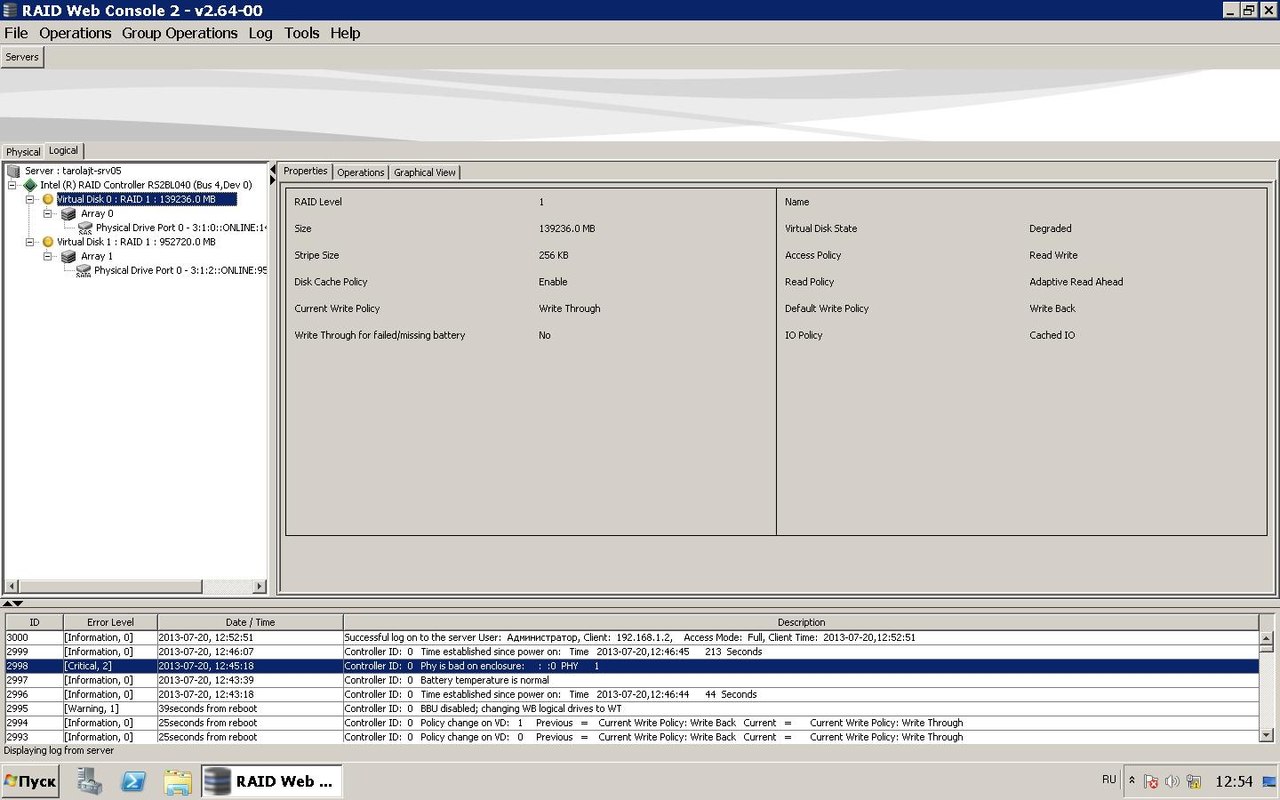Click the log list scroll up arrow
Viewport: 1280px width, 800px height.
1267,638
